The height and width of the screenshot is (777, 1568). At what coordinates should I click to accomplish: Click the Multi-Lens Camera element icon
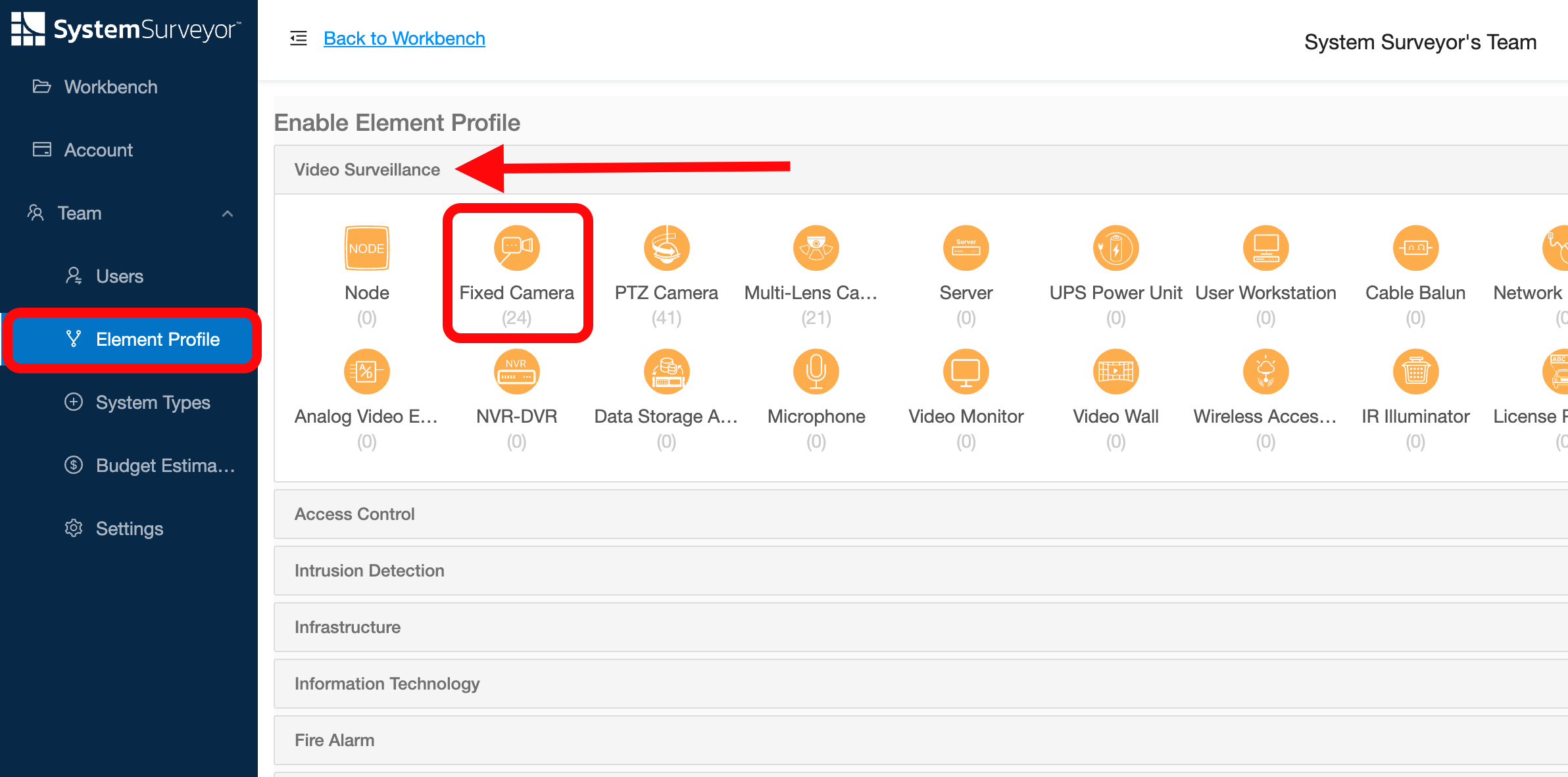click(x=816, y=248)
